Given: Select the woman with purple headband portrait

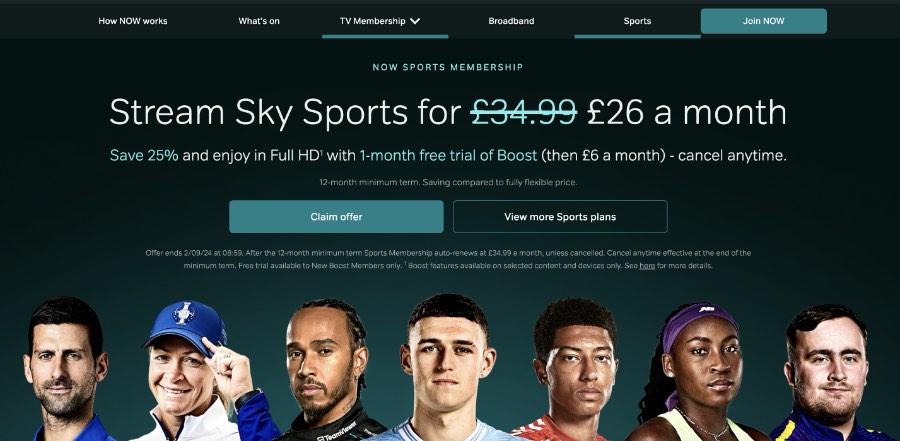Looking at the screenshot, I should pos(696,372).
